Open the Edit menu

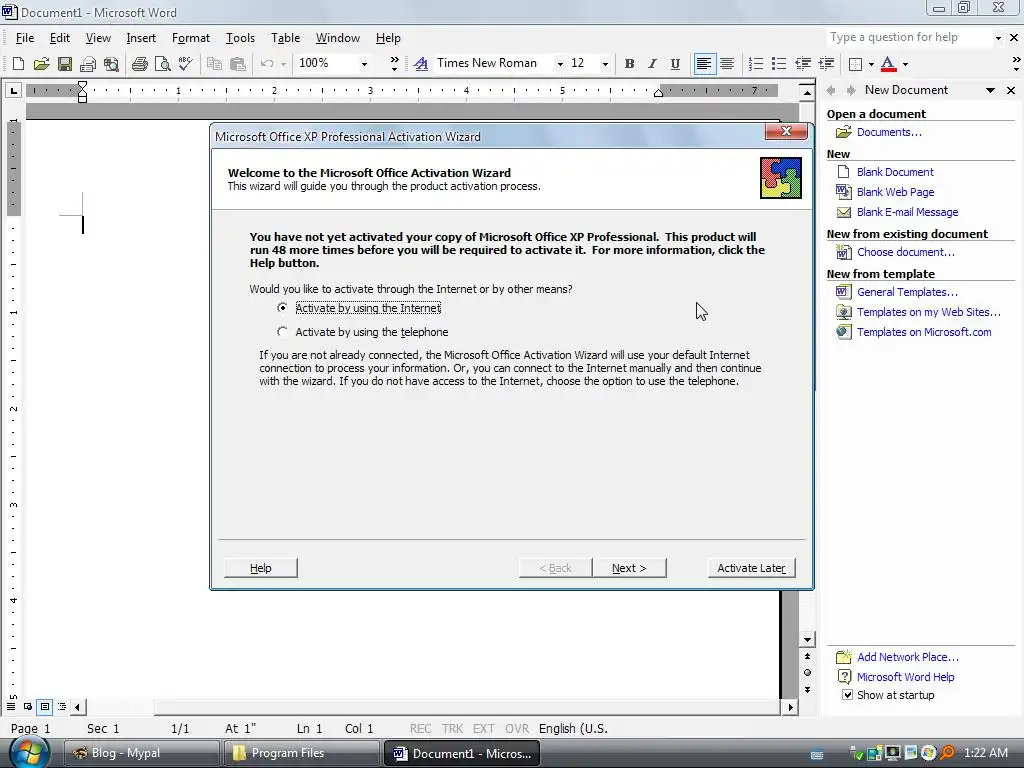tap(59, 38)
